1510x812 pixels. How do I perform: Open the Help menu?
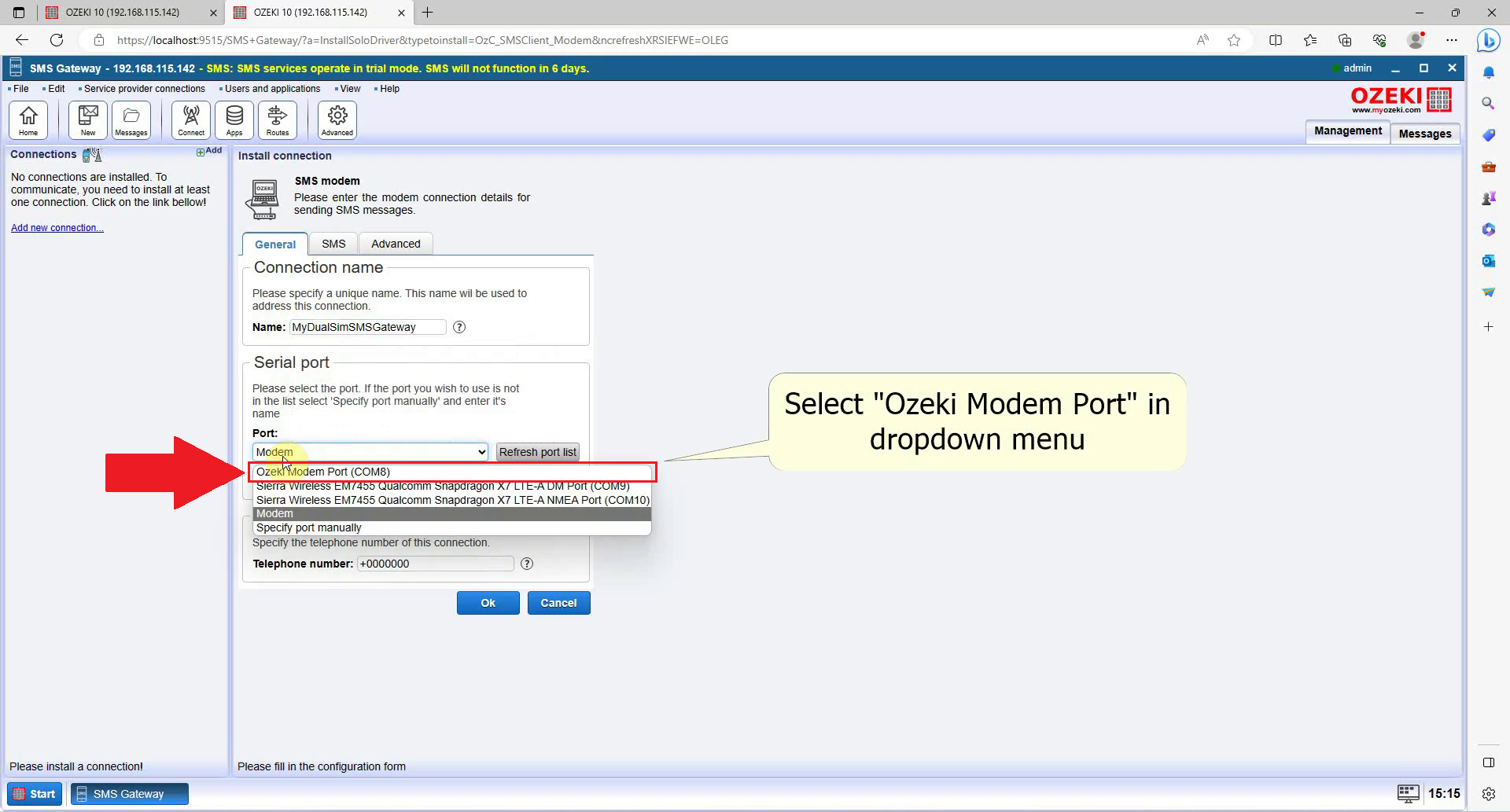click(389, 89)
